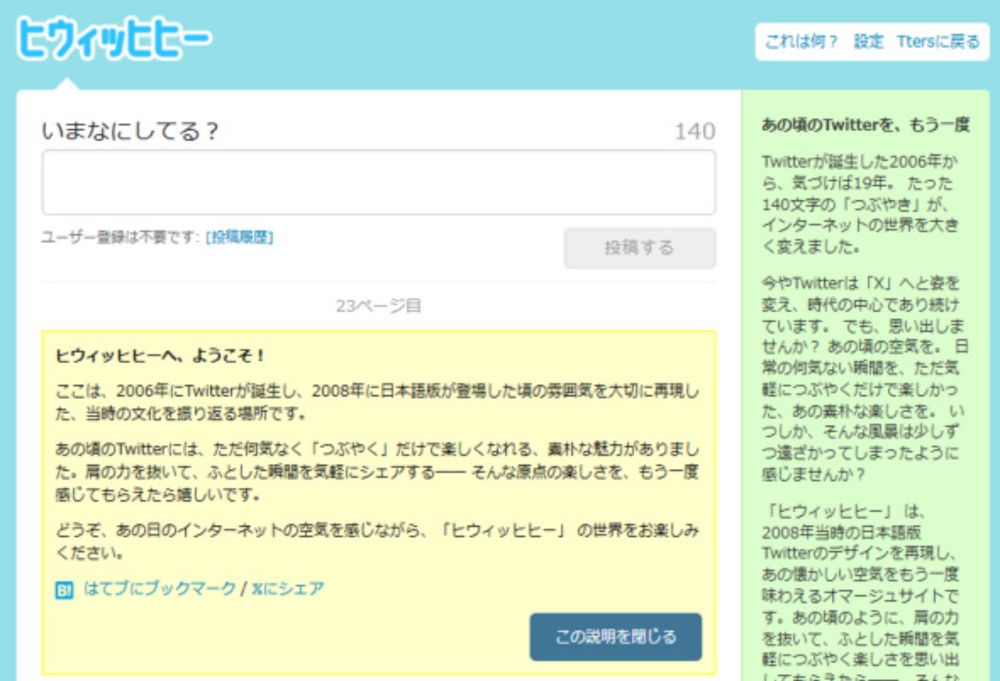Click the 投稿する post button
The width and height of the screenshot is (1000, 681).
[x=640, y=247]
